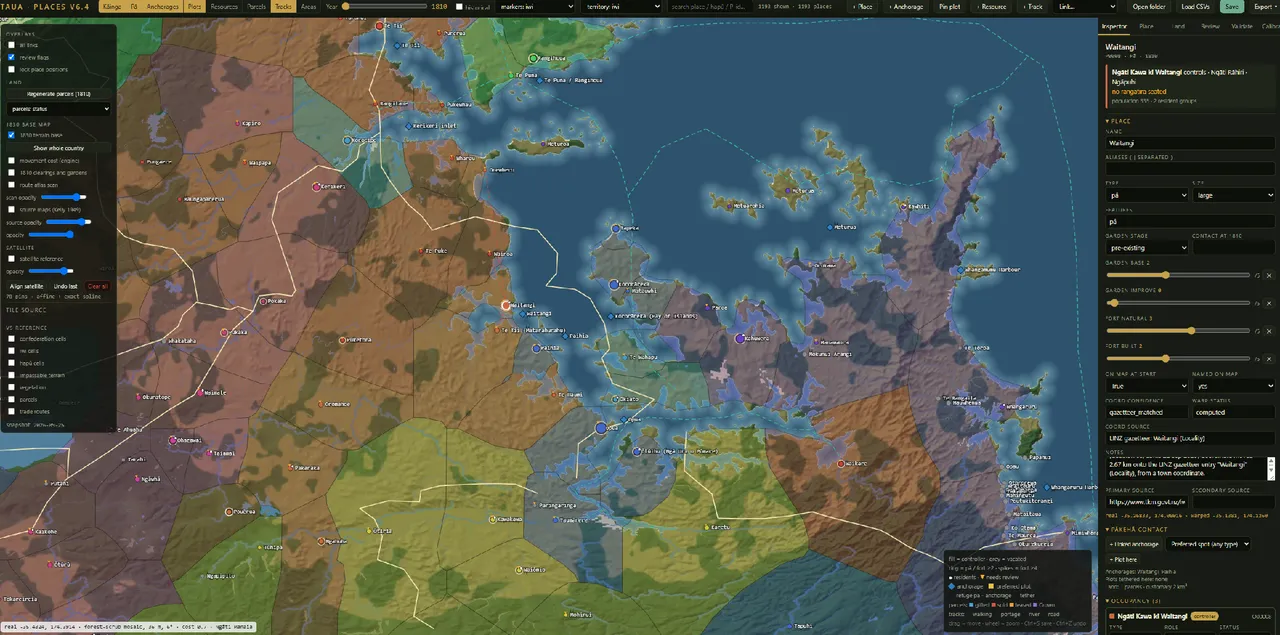Viewport: 1280px width, 635px height.
Task: Select the Oromahoe marker
Action: click(320, 403)
